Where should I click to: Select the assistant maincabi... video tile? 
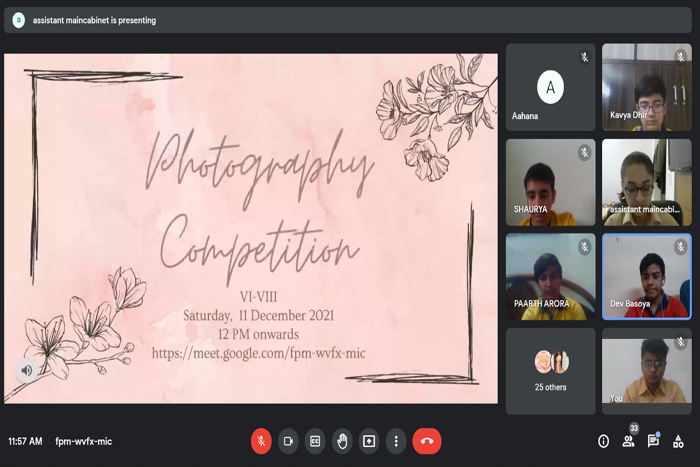[647, 182]
